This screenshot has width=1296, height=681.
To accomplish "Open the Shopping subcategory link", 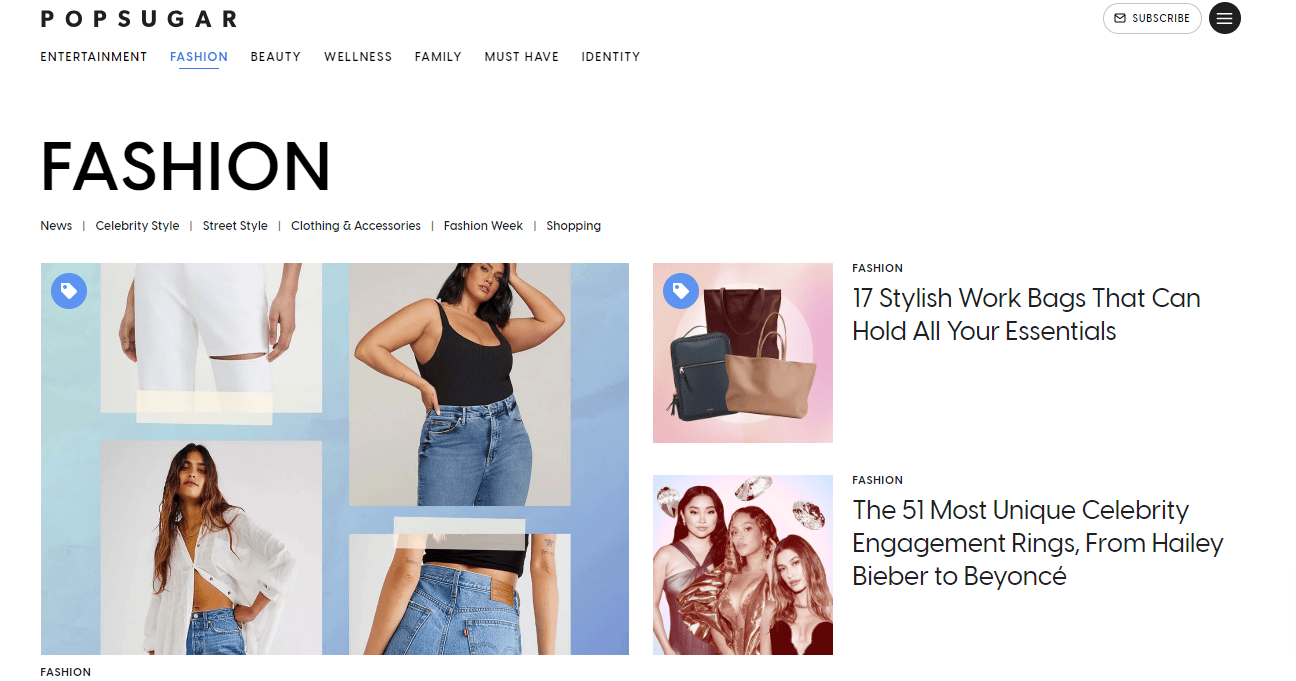I will (573, 226).
